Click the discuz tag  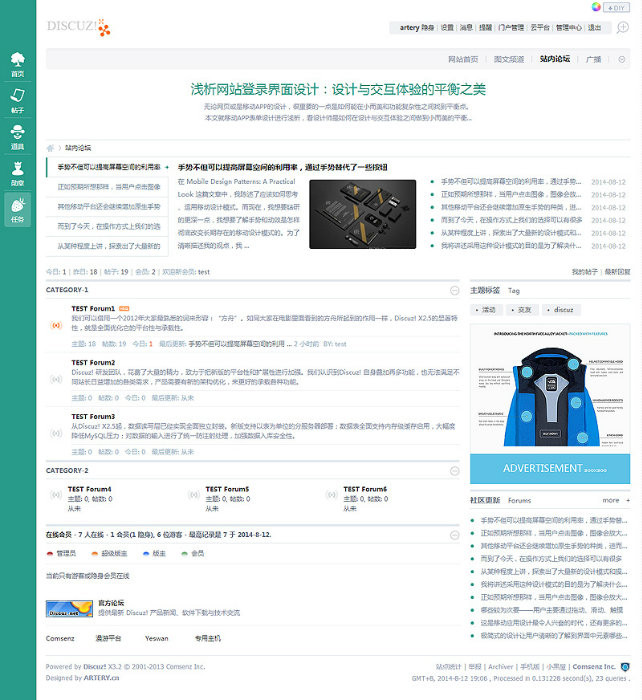561,310
